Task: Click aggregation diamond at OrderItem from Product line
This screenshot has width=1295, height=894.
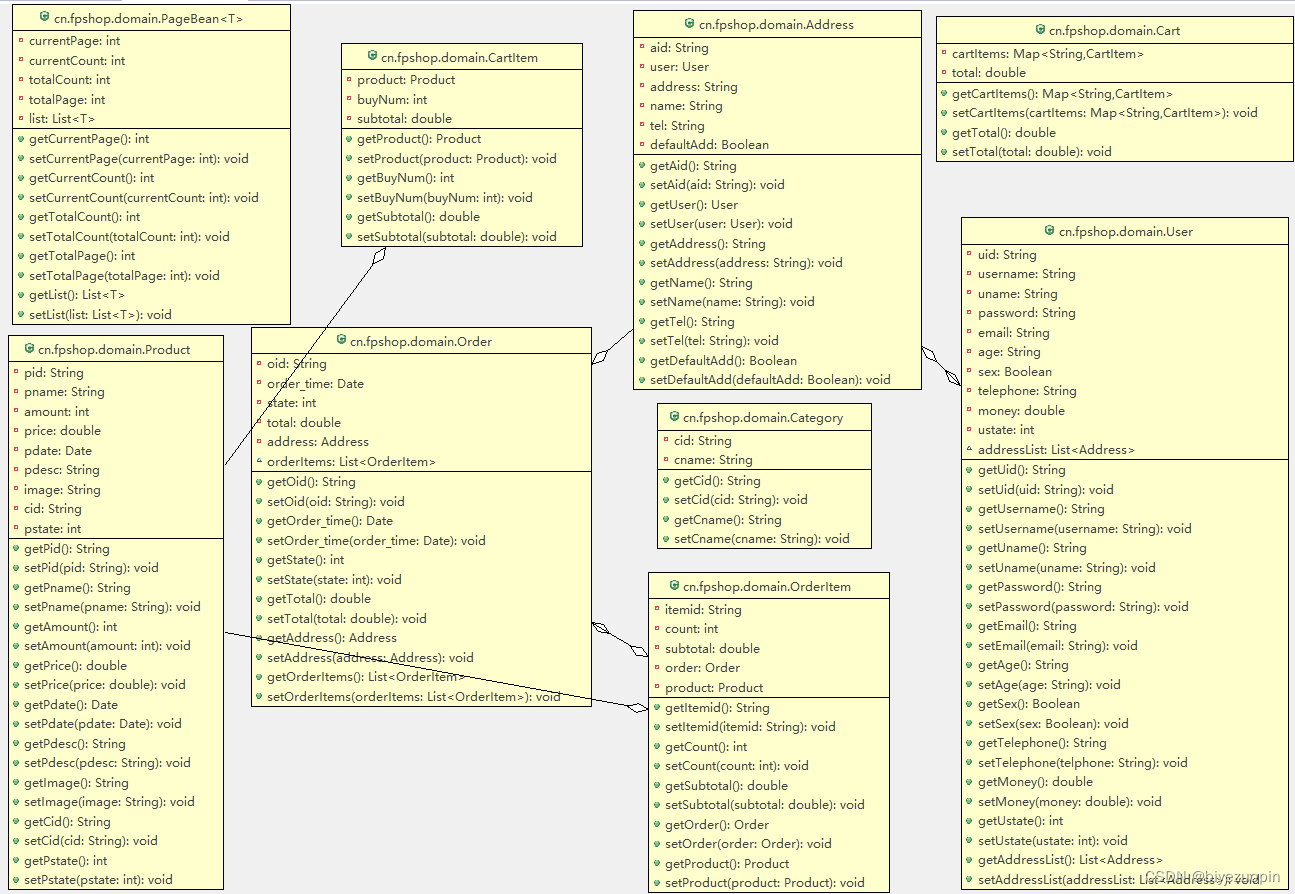Action: [636, 707]
